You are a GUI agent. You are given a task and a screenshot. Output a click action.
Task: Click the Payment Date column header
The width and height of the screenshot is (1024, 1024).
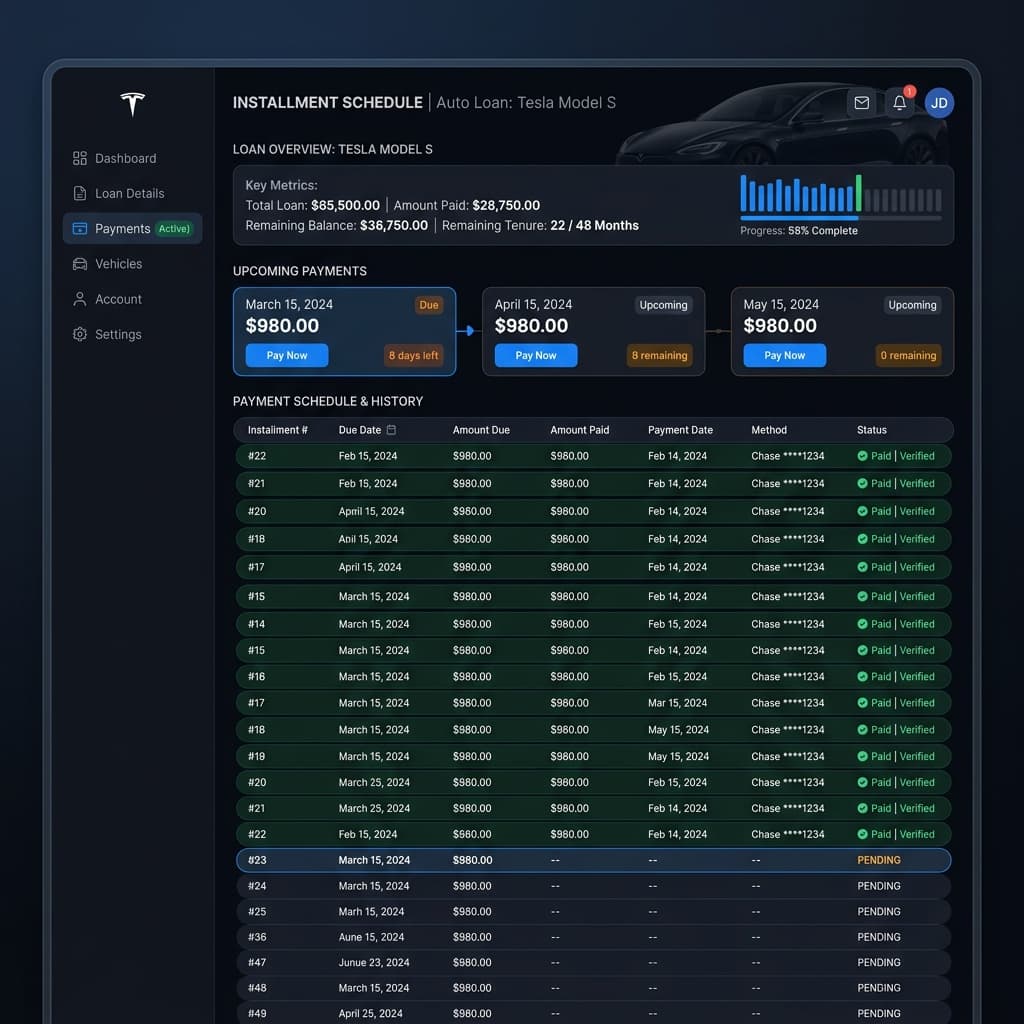point(680,430)
